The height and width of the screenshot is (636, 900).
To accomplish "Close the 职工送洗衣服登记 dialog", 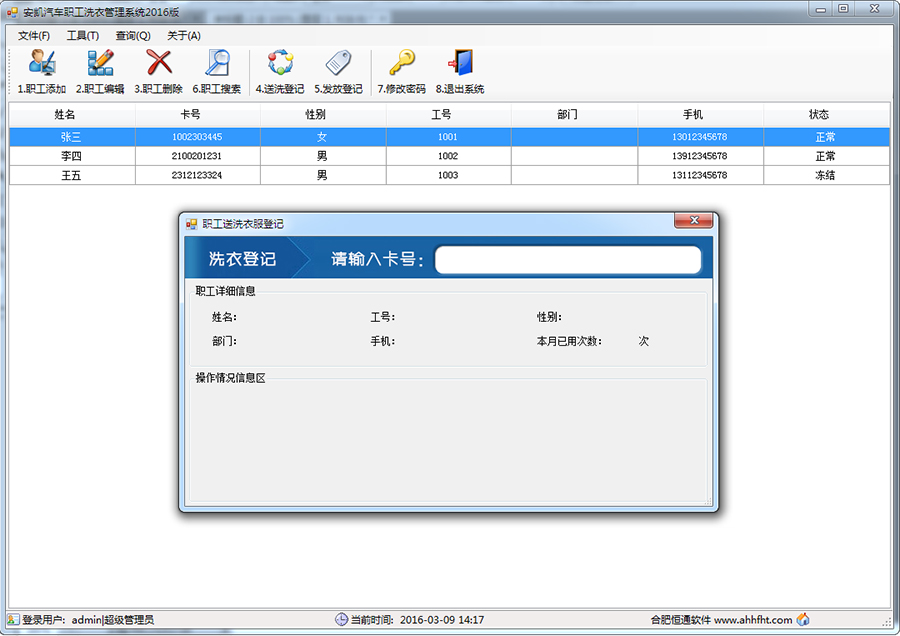I will (x=693, y=221).
